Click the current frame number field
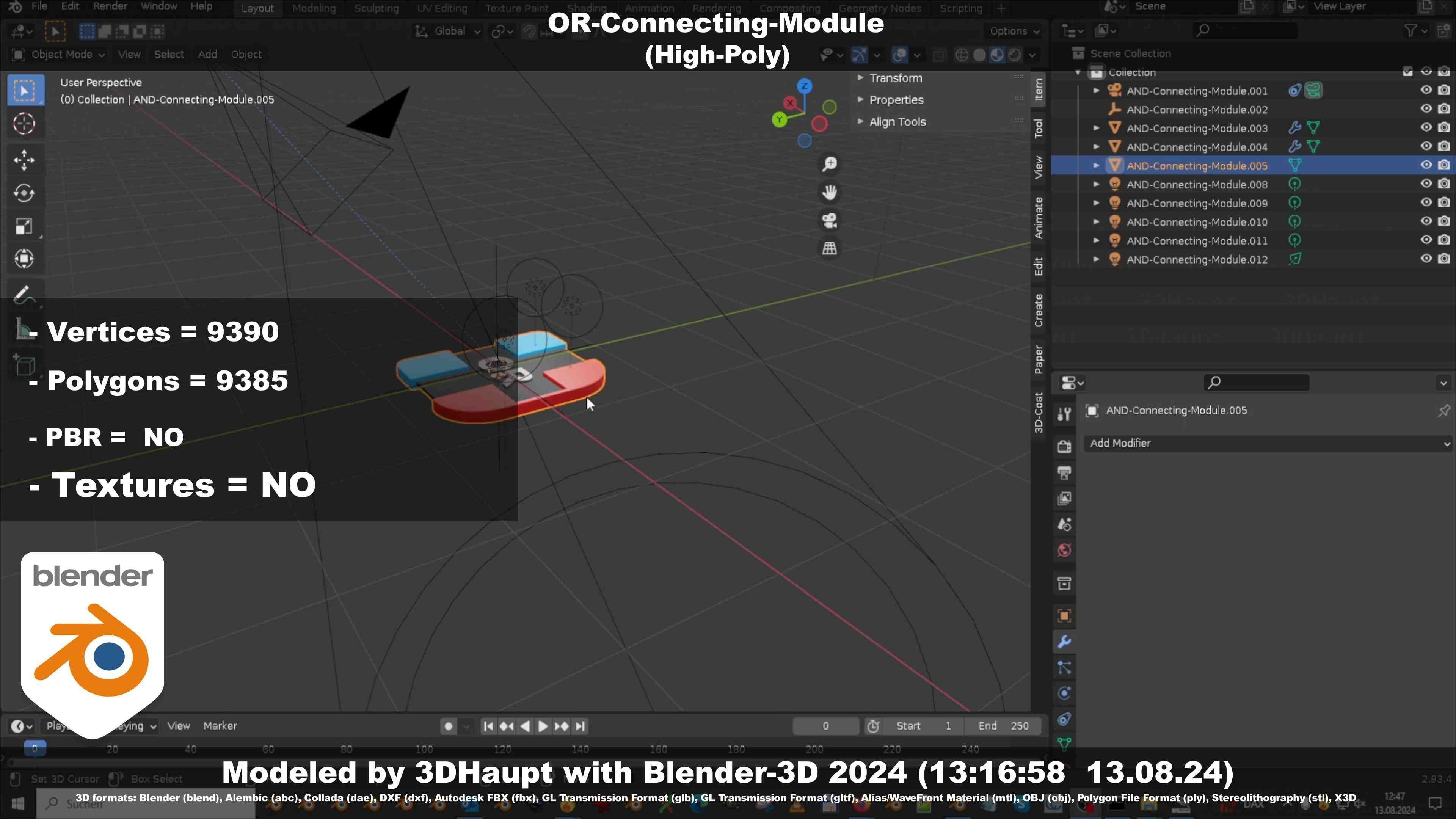Screen dimensions: 1456x819 pyautogui.click(x=825, y=726)
